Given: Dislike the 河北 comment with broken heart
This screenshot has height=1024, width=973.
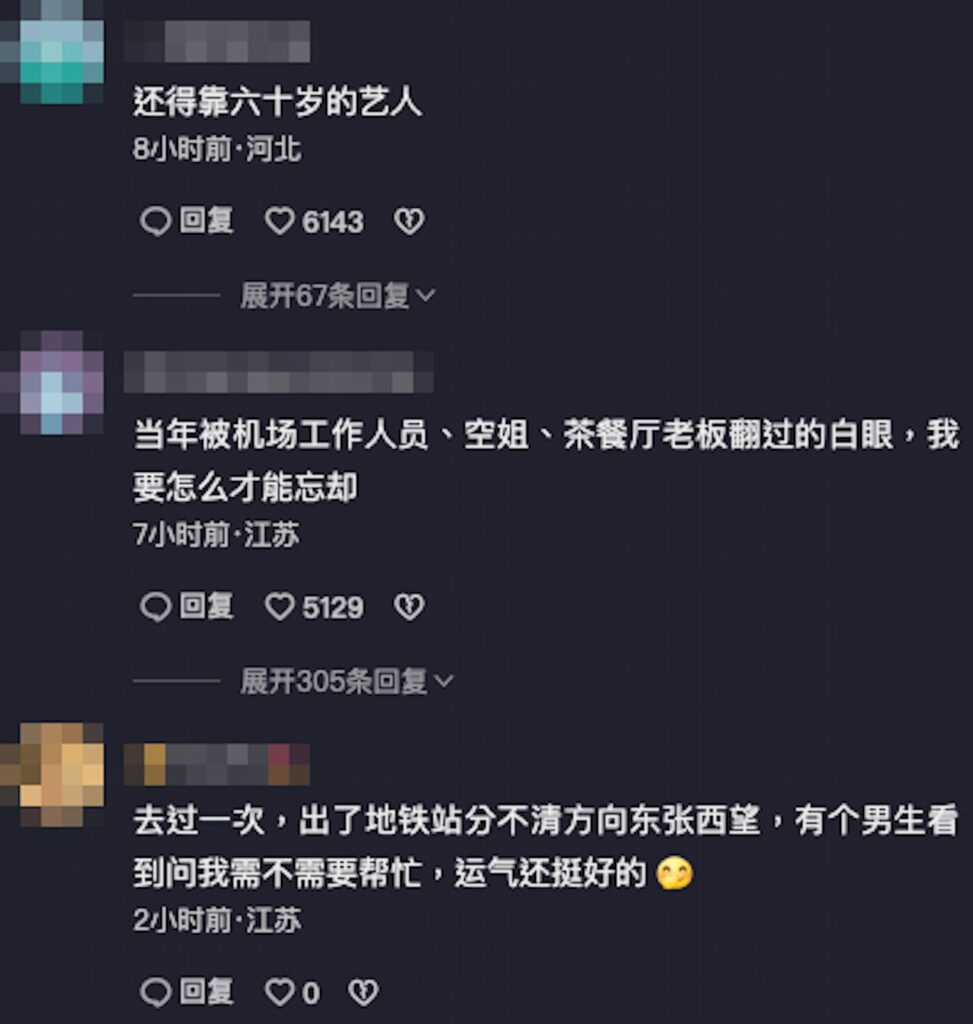Looking at the screenshot, I should pyautogui.click(x=409, y=221).
